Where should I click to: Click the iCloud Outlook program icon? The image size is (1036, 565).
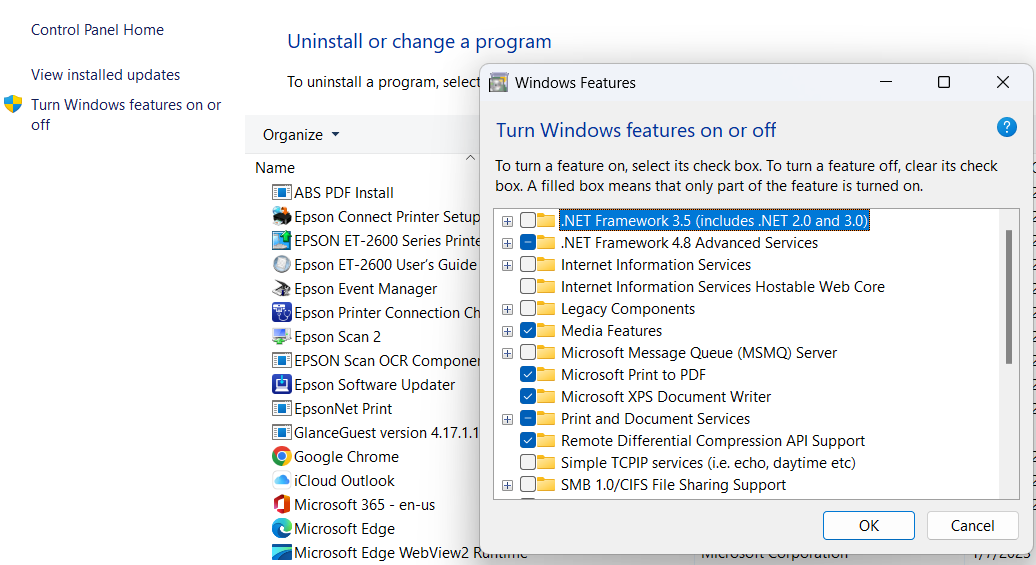tap(281, 481)
